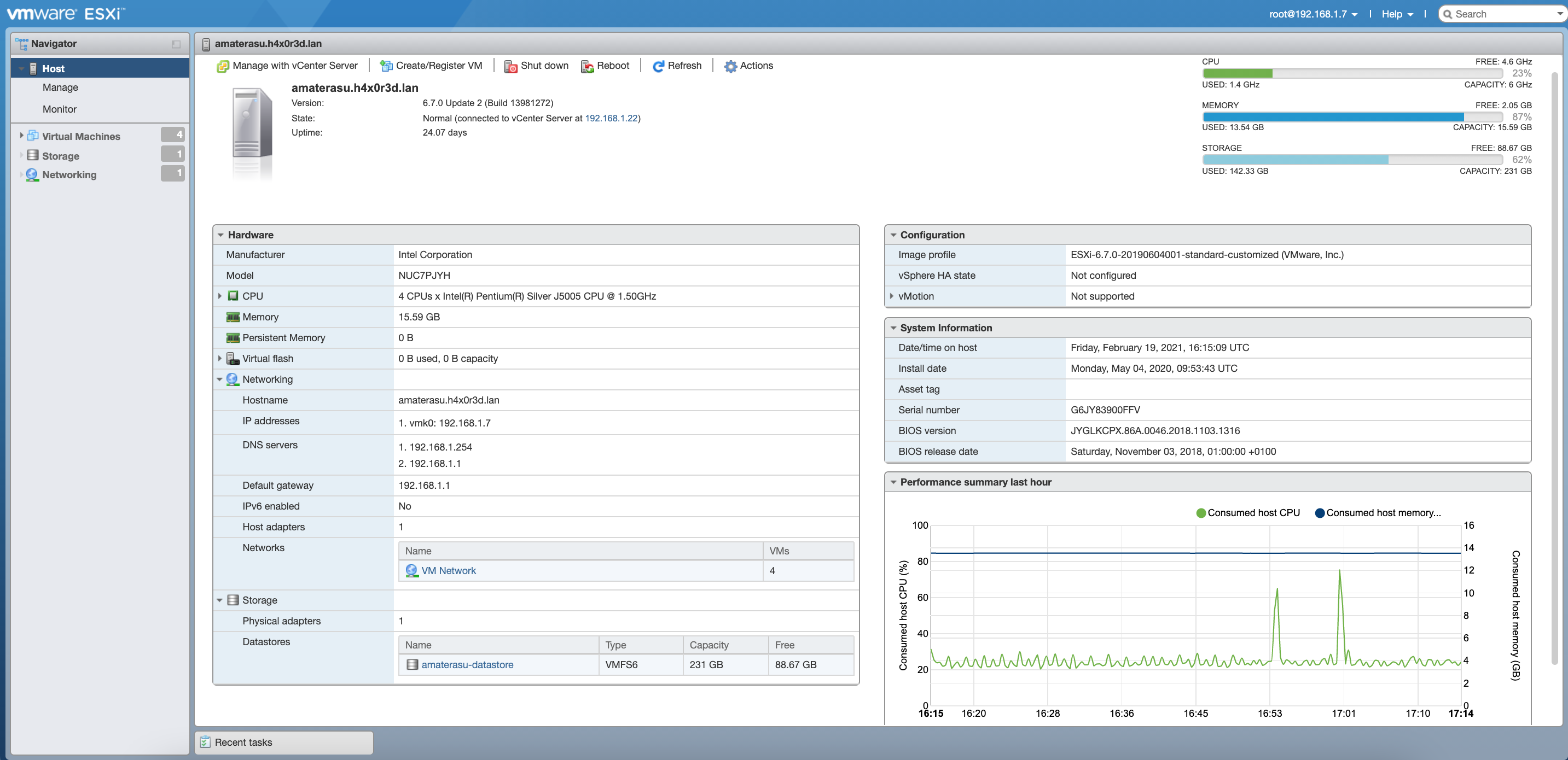Expand the Virtual Machines tree node

pos(21,136)
